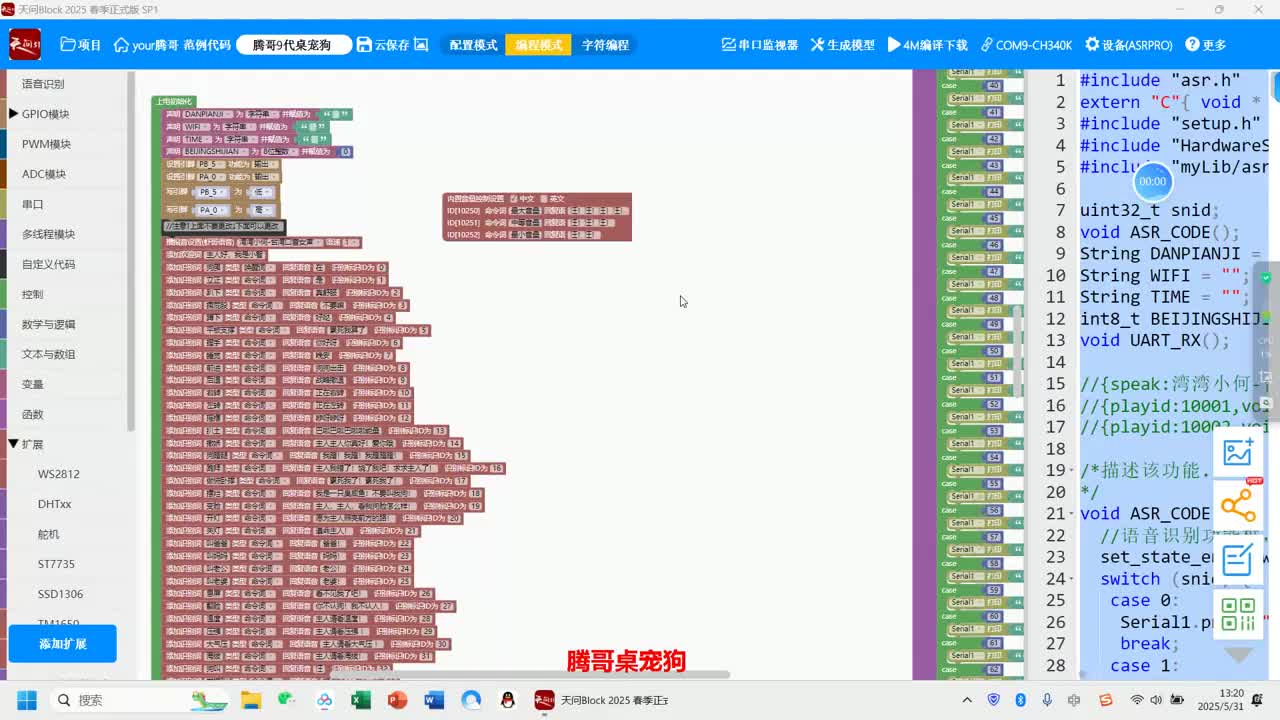The width and height of the screenshot is (1280, 720).
Task: Open QQ penguin app from taskbar
Action: pos(508,700)
